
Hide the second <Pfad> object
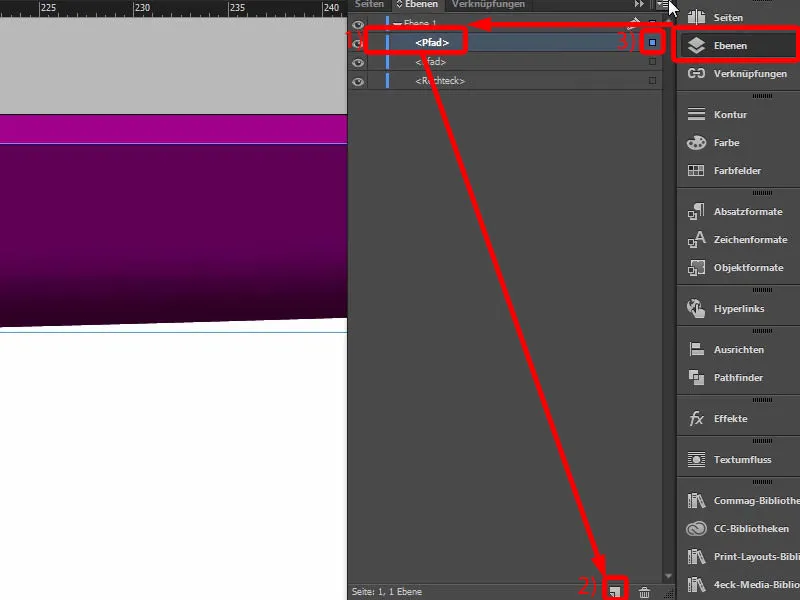click(358, 63)
